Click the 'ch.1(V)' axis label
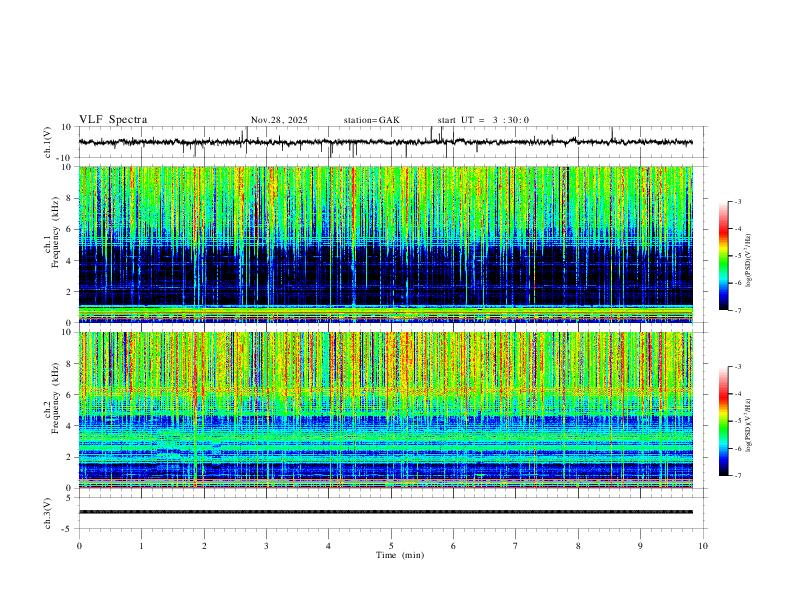The height and width of the screenshot is (612, 792). pos(47,142)
